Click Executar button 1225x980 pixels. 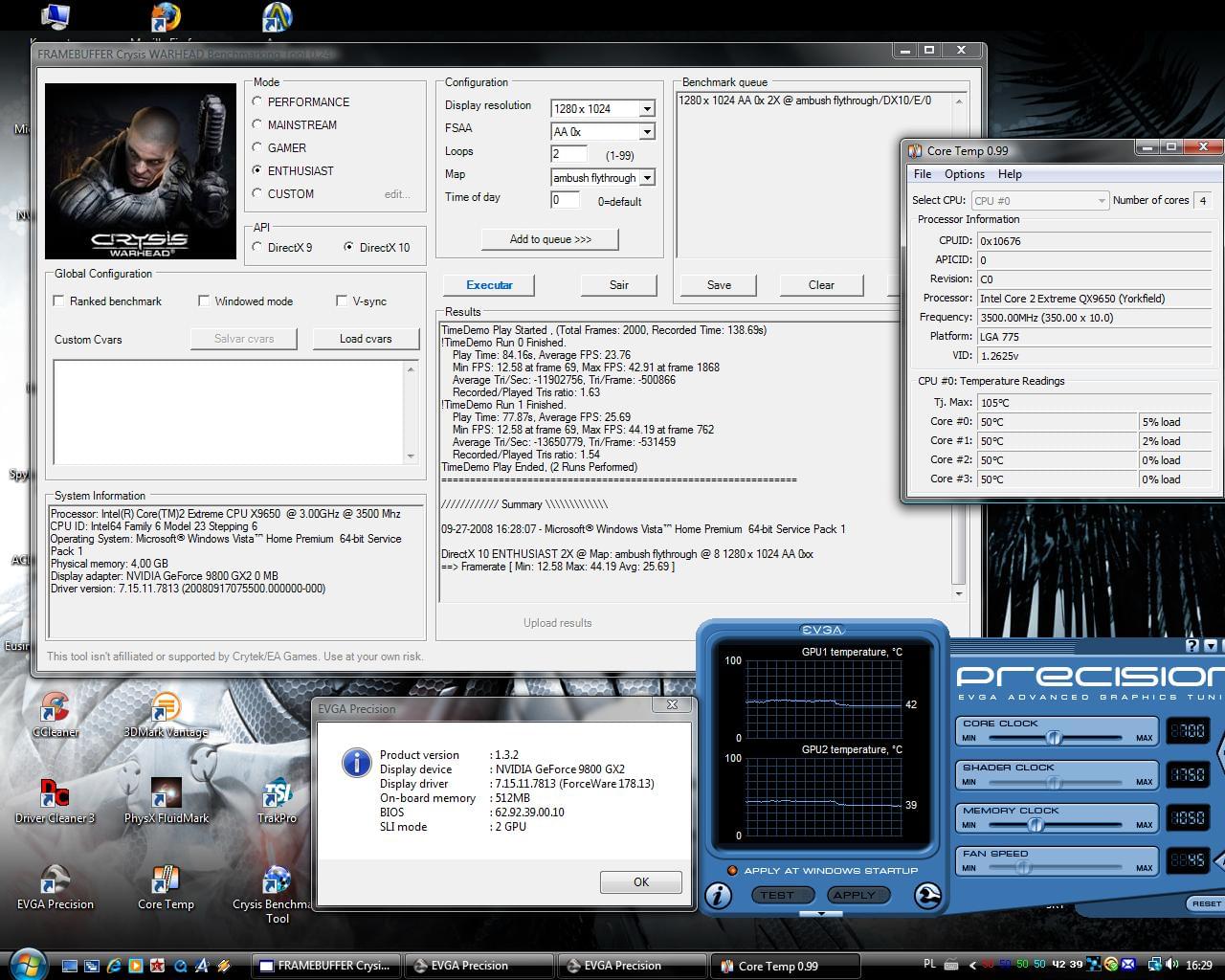point(489,285)
